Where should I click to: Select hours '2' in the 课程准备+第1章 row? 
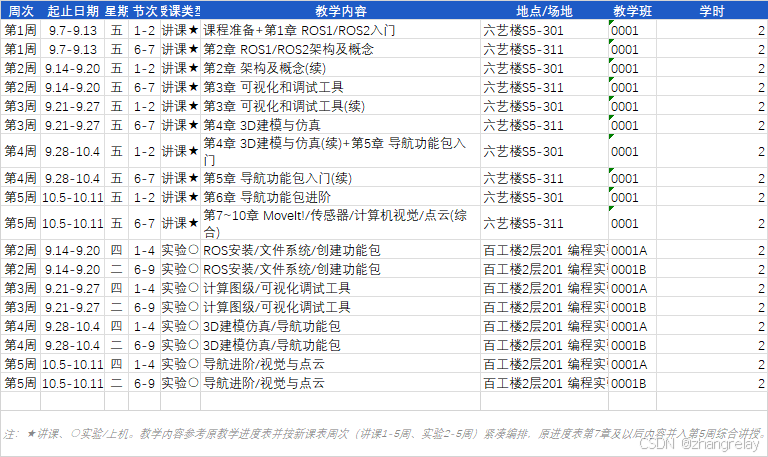711,30
